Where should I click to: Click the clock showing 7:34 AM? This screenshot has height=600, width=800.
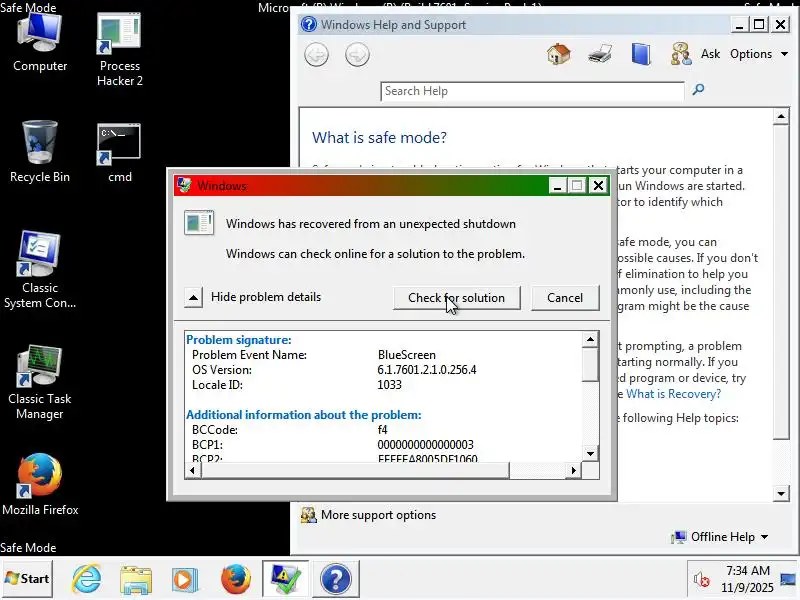[747, 579]
